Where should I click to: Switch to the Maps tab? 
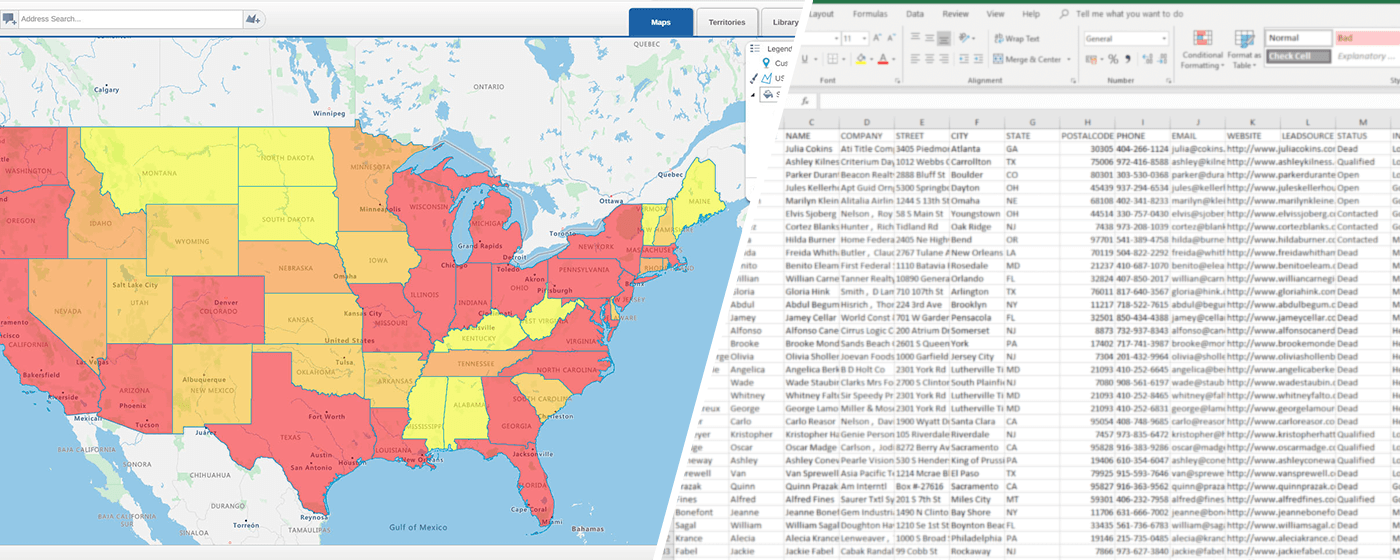(x=660, y=22)
